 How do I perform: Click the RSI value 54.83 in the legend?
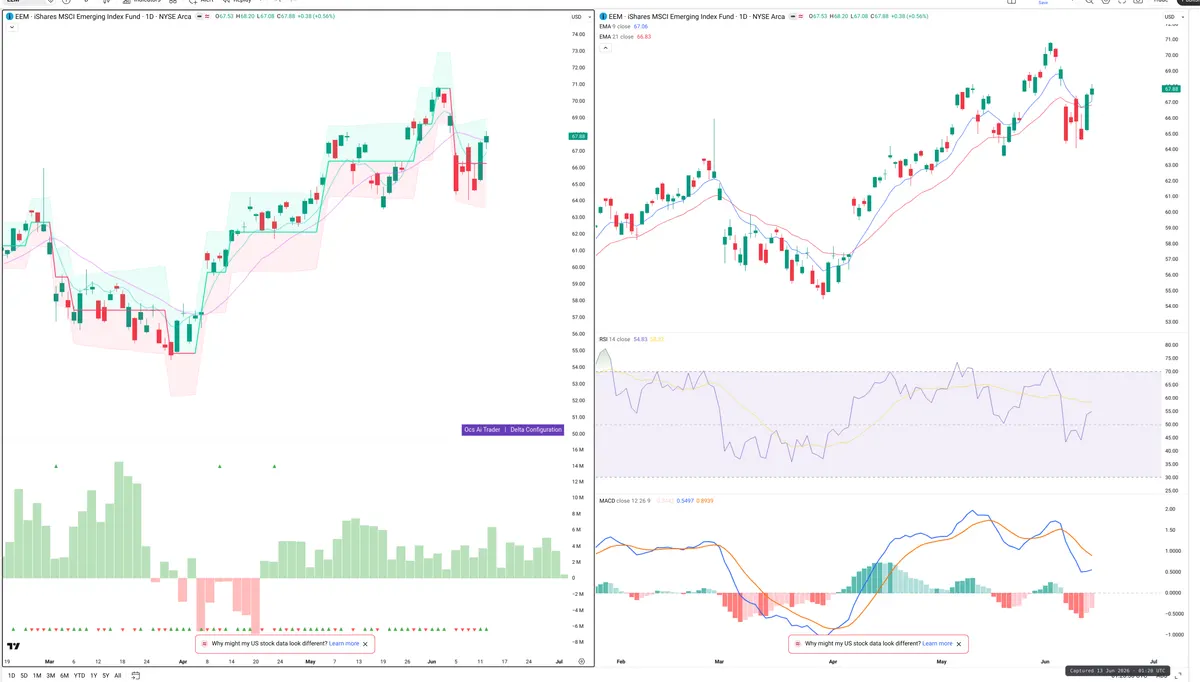point(639,339)
